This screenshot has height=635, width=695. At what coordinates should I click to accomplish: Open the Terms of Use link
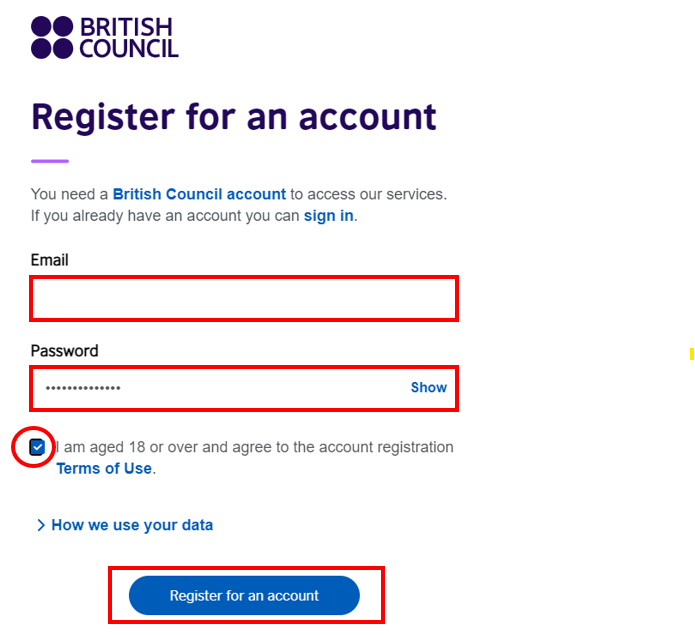104,468
